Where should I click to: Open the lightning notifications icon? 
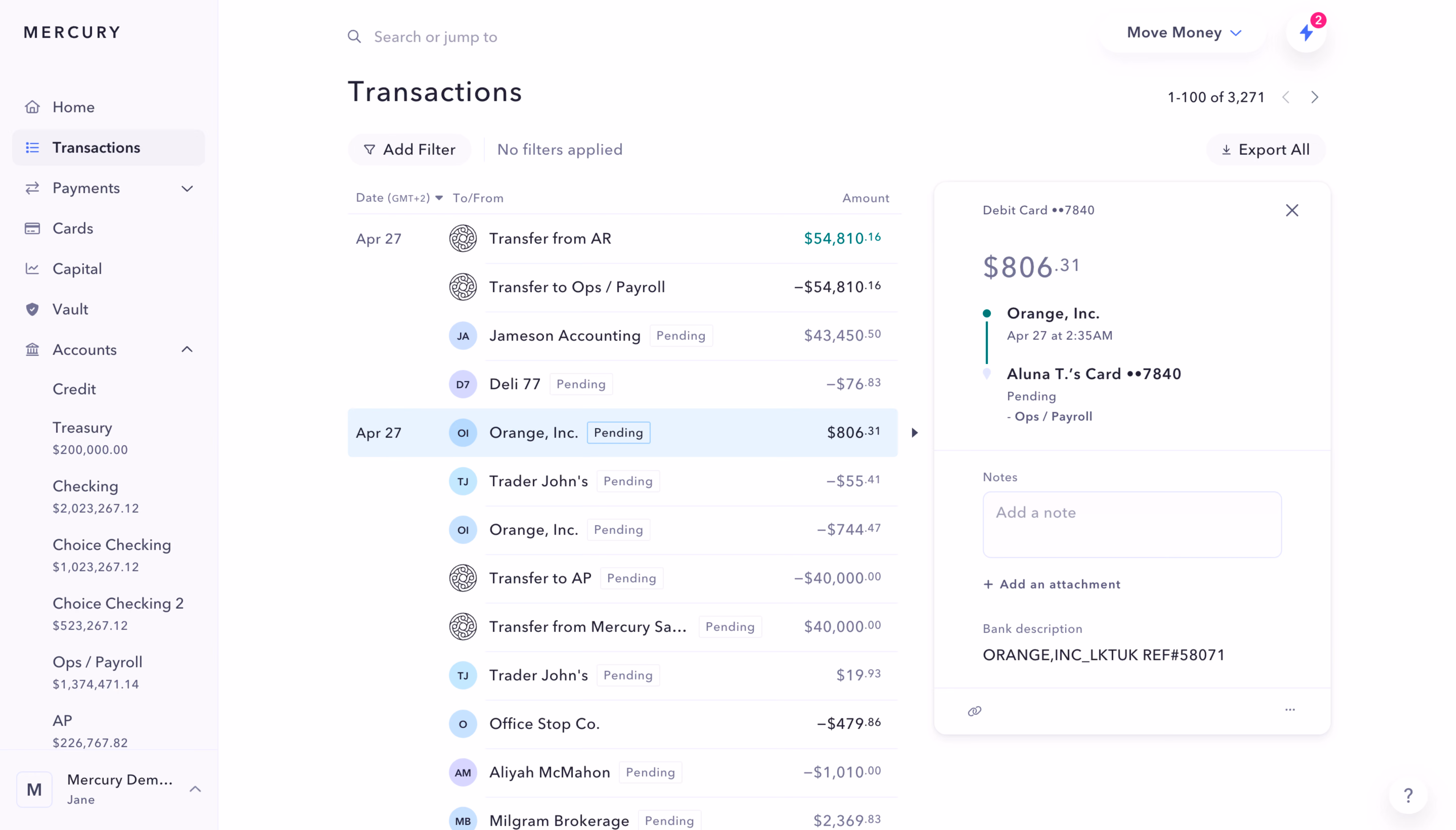[1306, 33]
